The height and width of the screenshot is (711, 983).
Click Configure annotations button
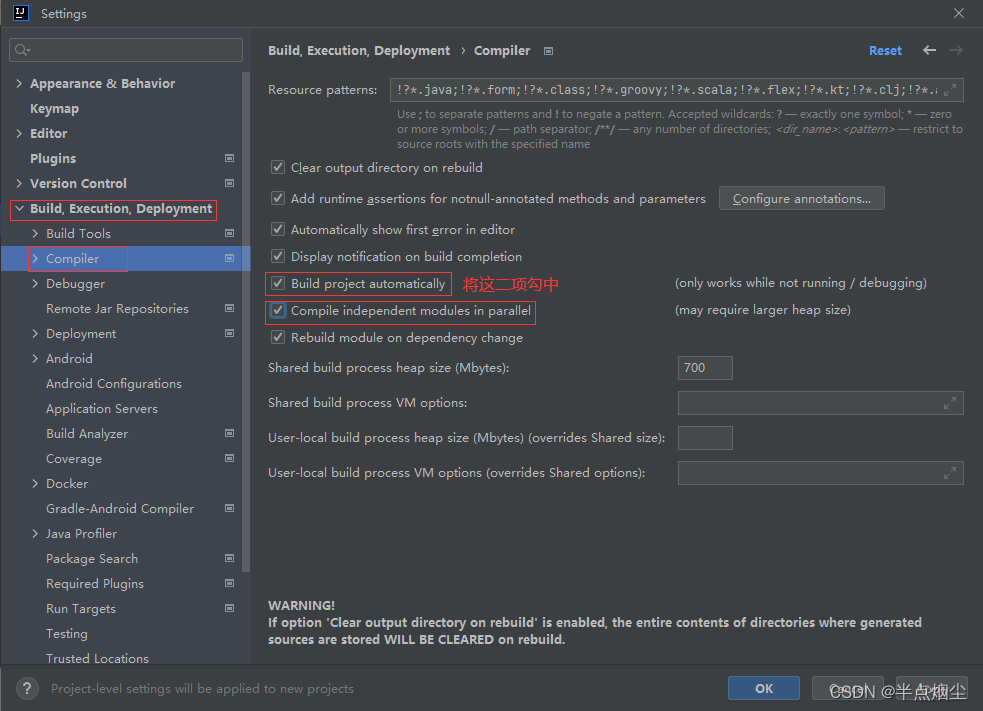[x=801, y=198]
